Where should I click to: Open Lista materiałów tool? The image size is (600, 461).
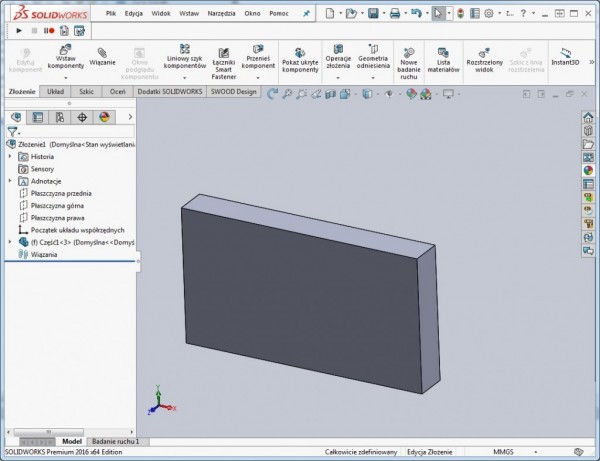coord(443,60)
